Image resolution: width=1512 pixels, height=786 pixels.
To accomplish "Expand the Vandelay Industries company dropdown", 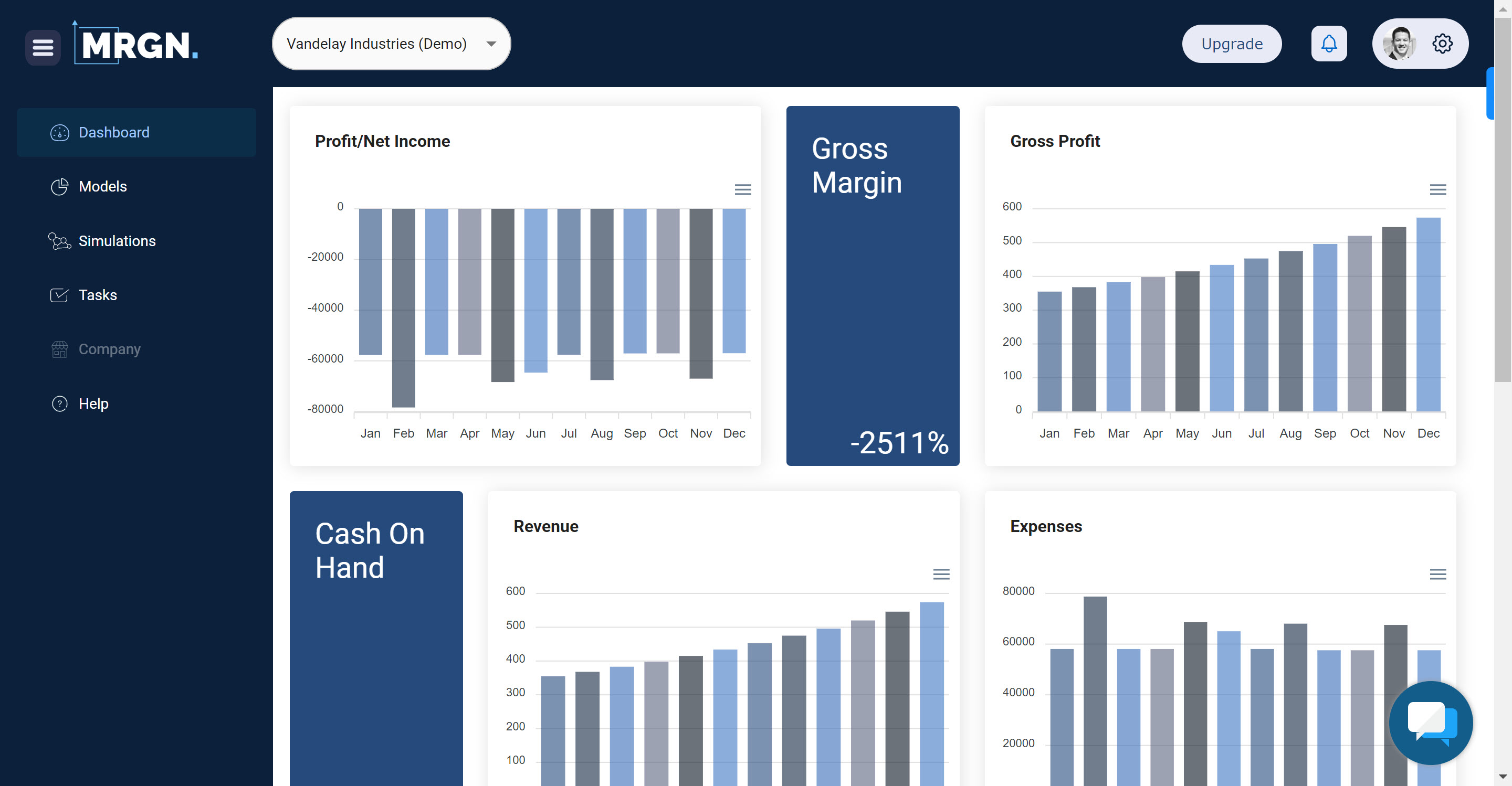I will click(391, 44).
